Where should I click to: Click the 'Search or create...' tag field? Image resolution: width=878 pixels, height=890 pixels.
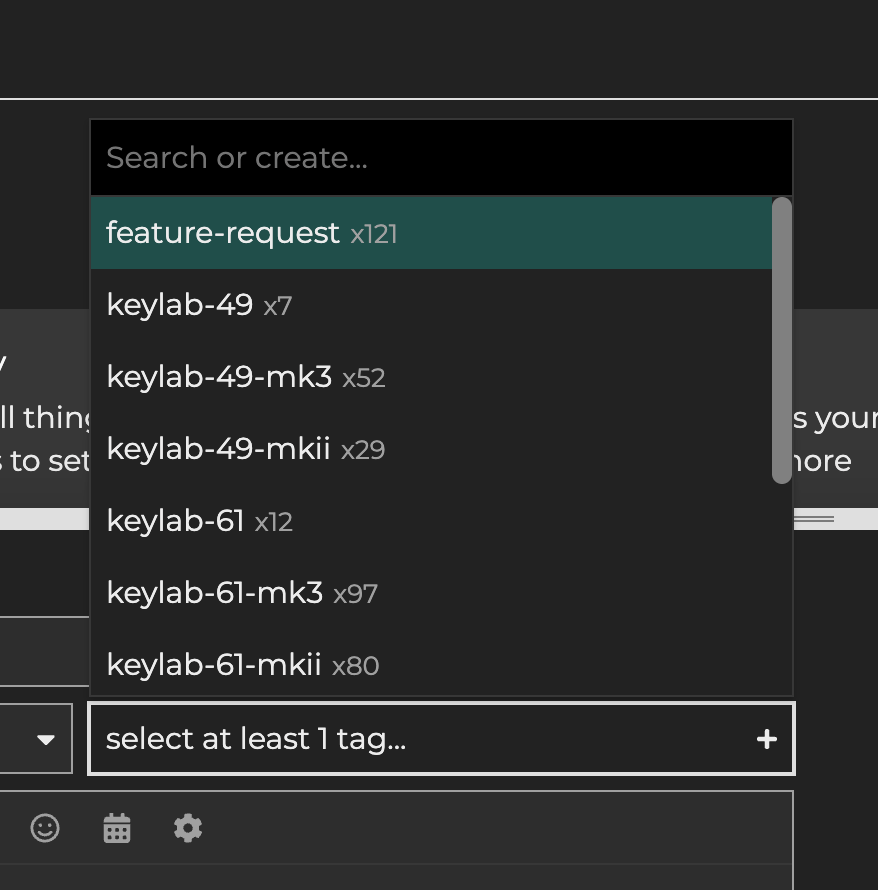[440, 158]
